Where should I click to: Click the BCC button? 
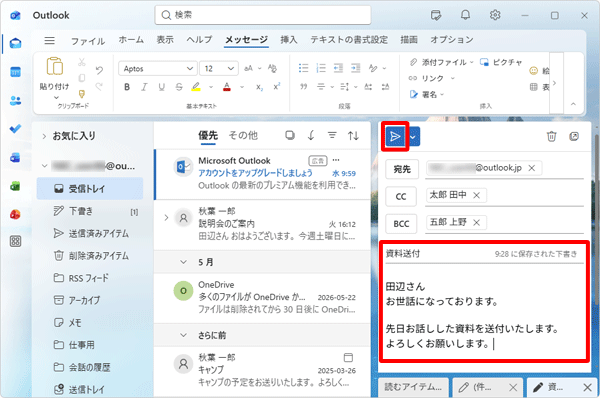(401, 223)
